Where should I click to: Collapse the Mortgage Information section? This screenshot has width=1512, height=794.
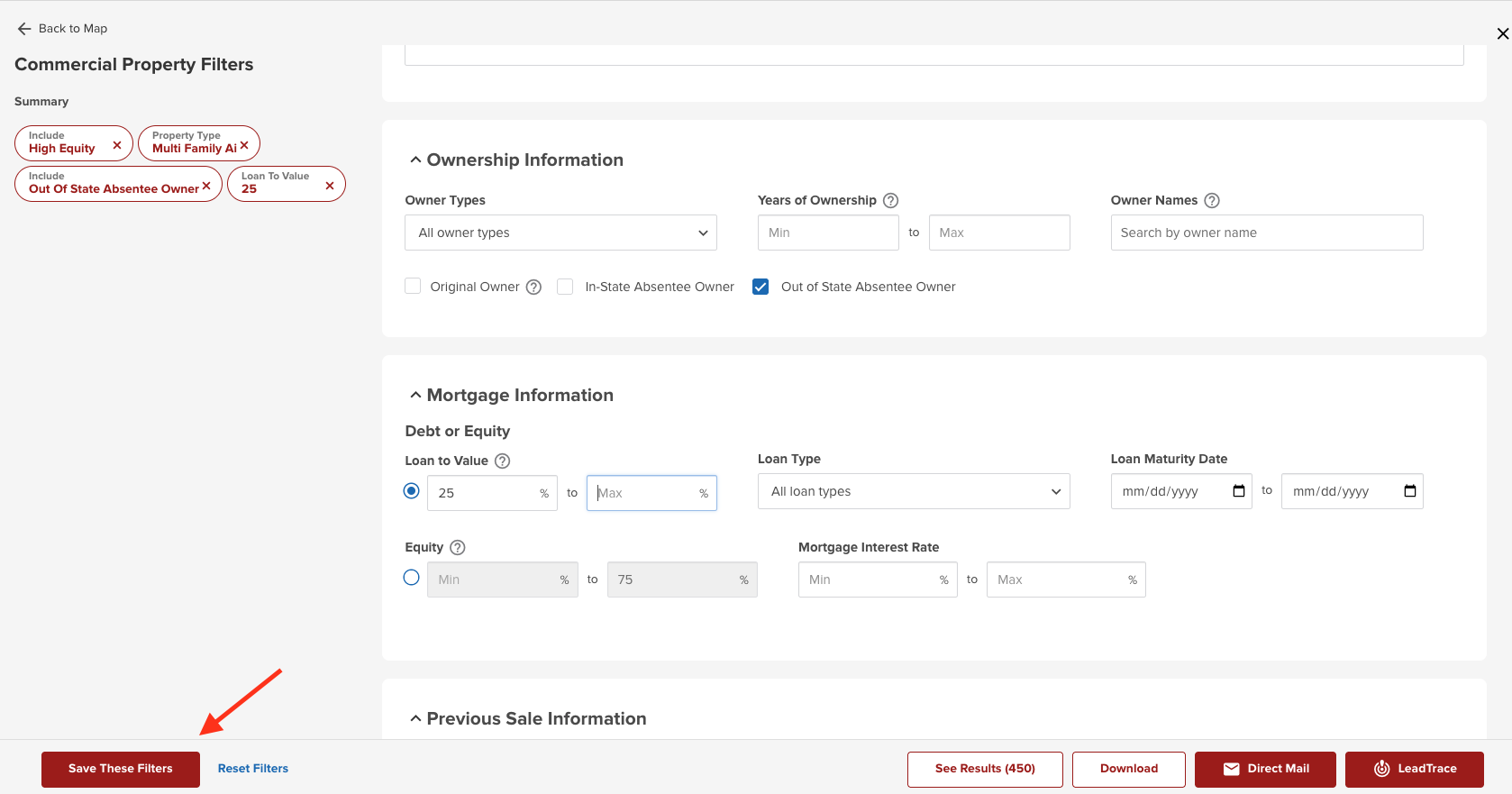pyautogui.click(x=415, y=395)
